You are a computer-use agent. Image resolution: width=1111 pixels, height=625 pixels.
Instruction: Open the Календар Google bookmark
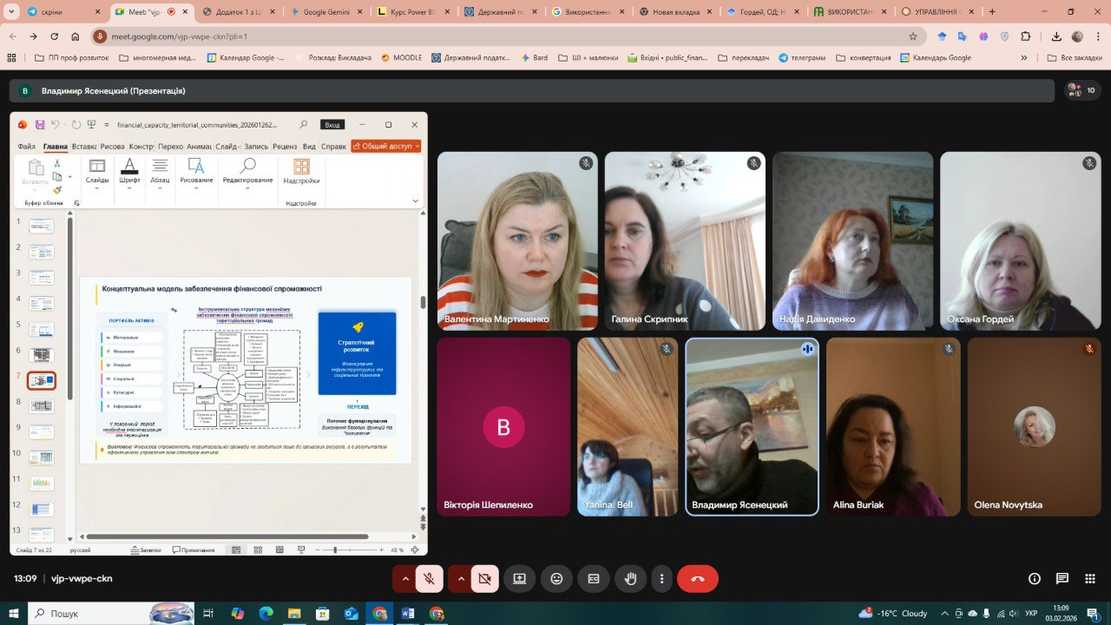click(x=246, y=58)
